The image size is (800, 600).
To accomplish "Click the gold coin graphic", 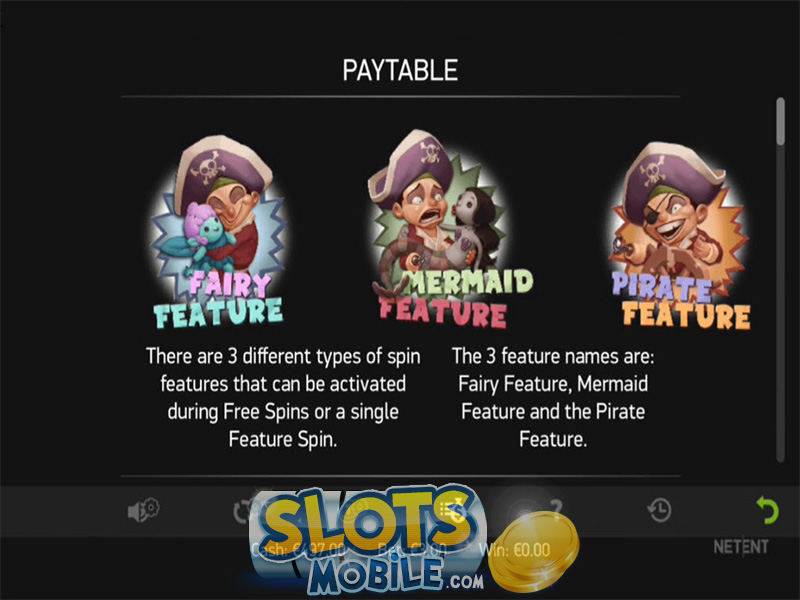I will pos(534,552).
